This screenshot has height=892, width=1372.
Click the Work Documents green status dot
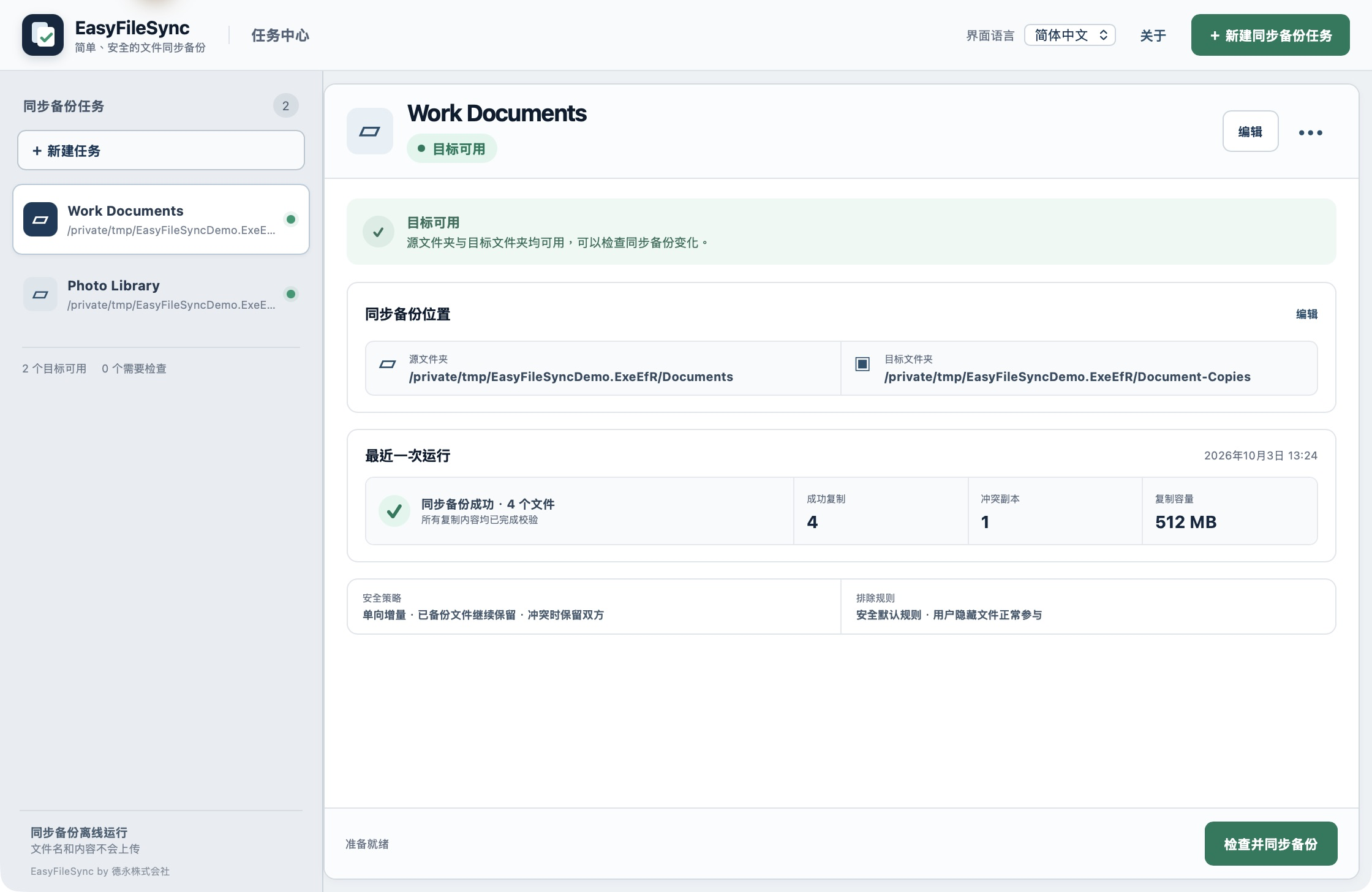(291, 219)
